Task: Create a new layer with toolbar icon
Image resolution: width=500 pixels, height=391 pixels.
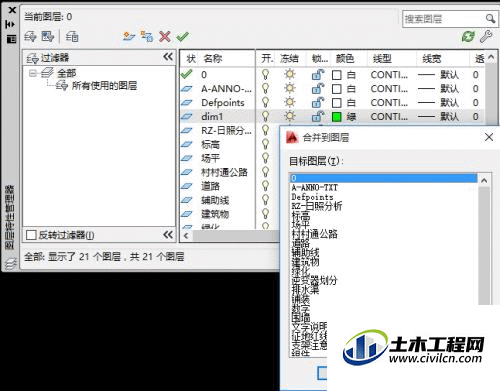Action: pyautogui.click(x=129, y=36)
